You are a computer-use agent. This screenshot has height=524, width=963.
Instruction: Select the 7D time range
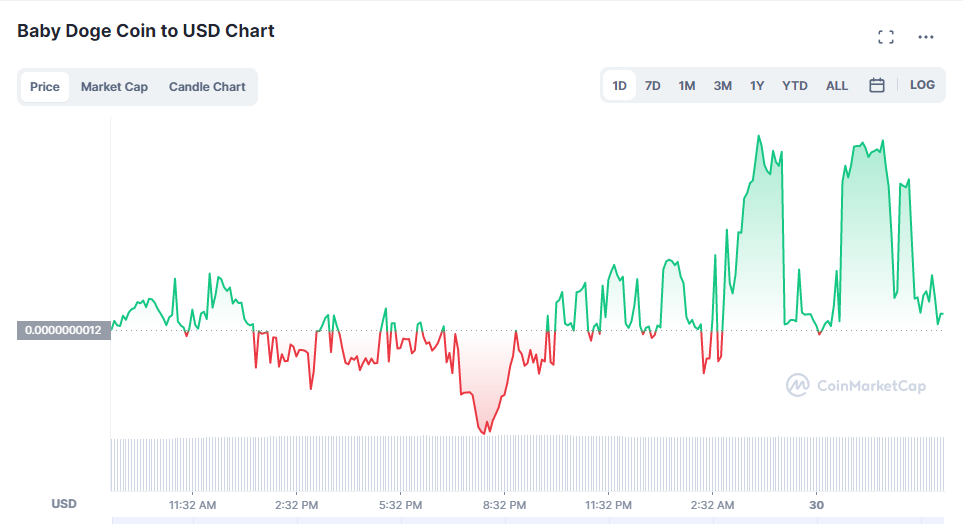[652, 85]
